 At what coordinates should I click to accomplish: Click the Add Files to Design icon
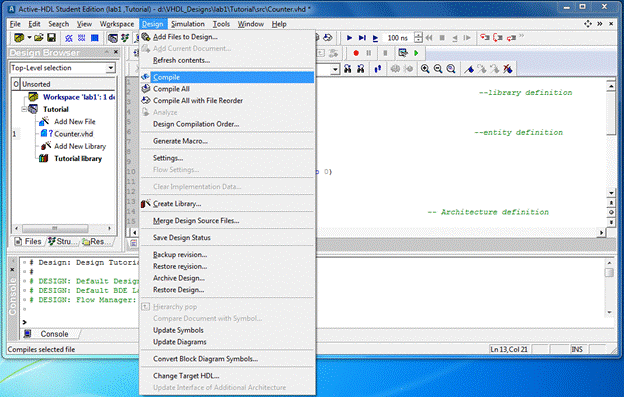point(146,37)
